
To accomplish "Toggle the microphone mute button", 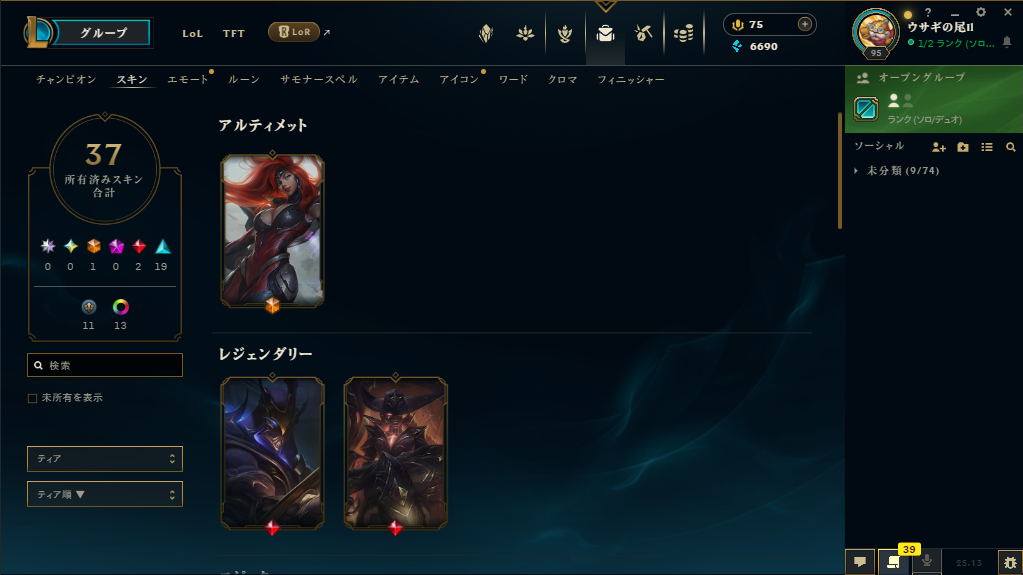I will [926, 561].
